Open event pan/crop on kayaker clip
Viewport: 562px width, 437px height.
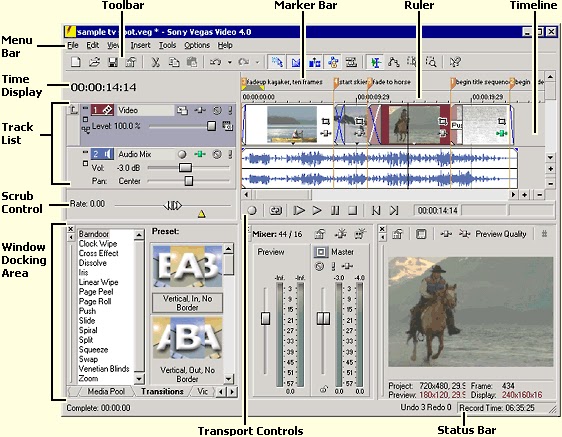[325, 122]
